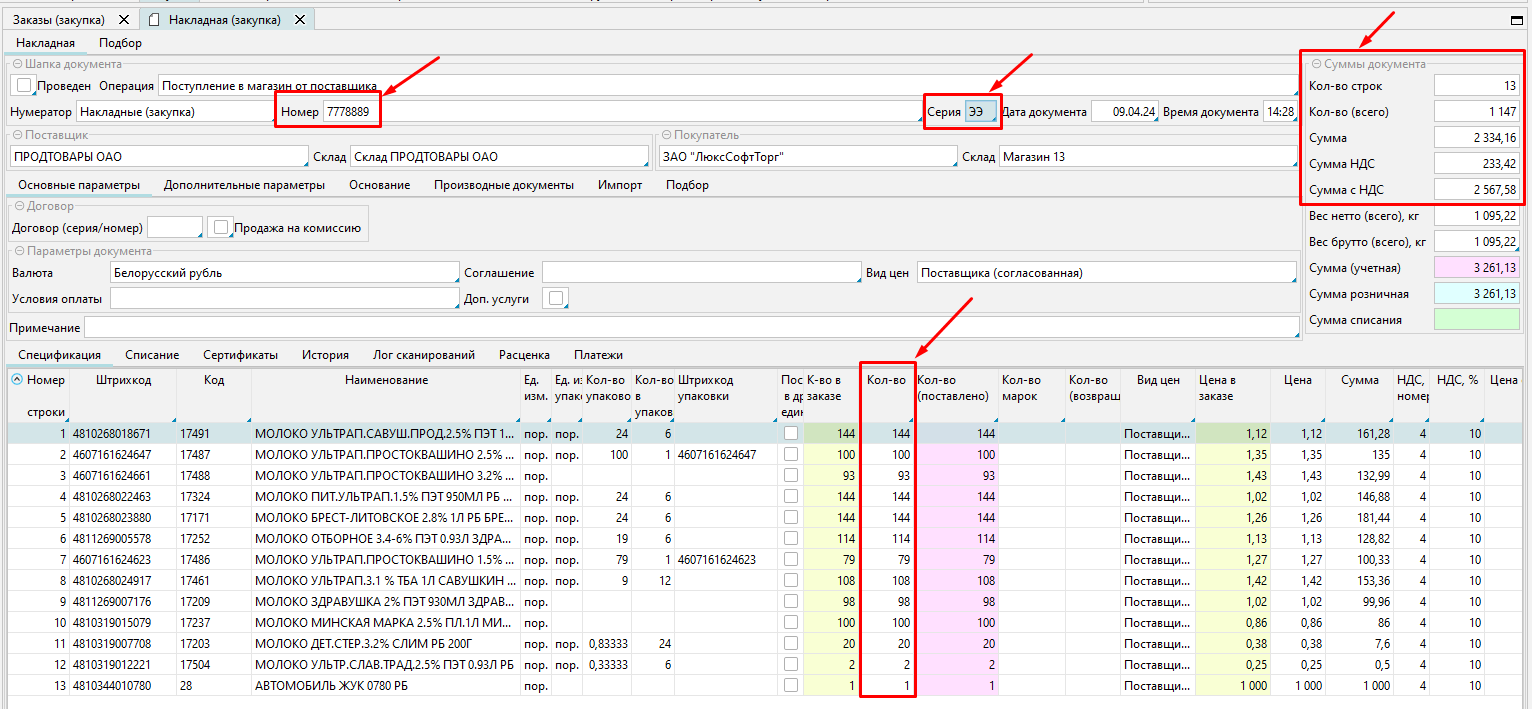Collapse the Поставщик section
The height and width of the screenshot is (709, 1532).
[17, 135]
